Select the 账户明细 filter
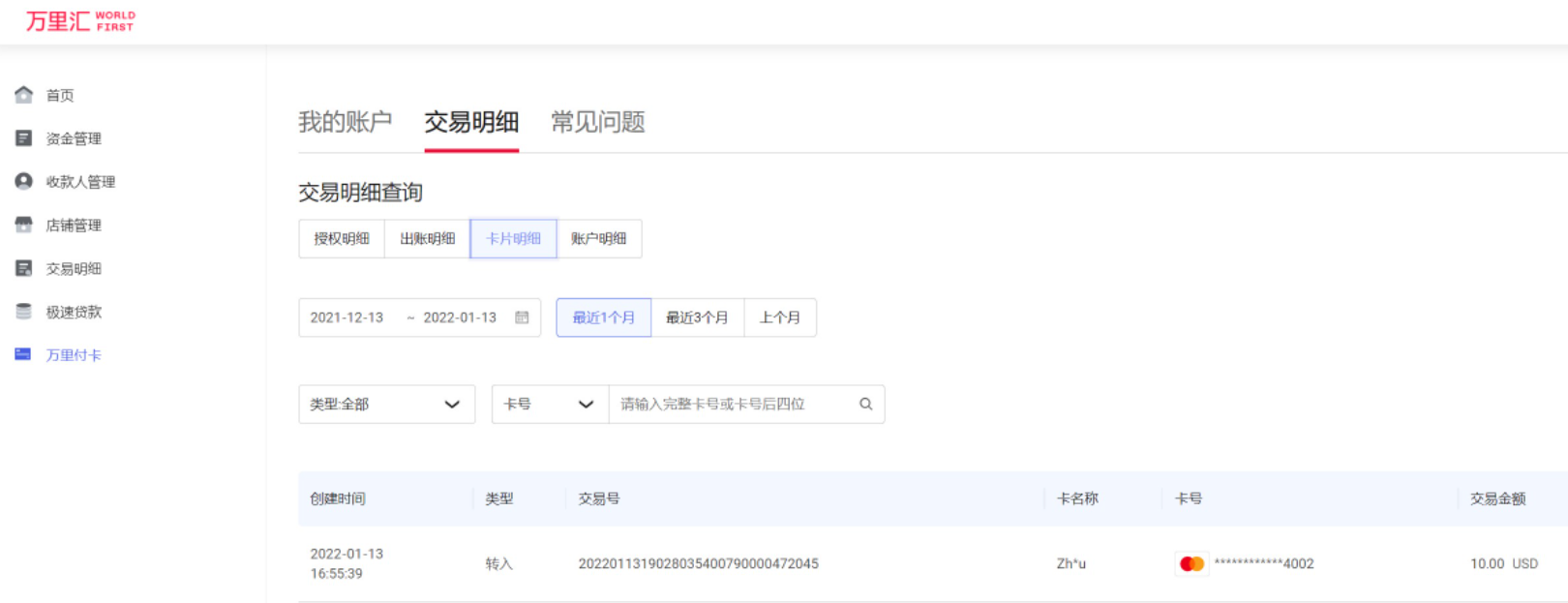The image size is (1568, 603). point(599,239)
